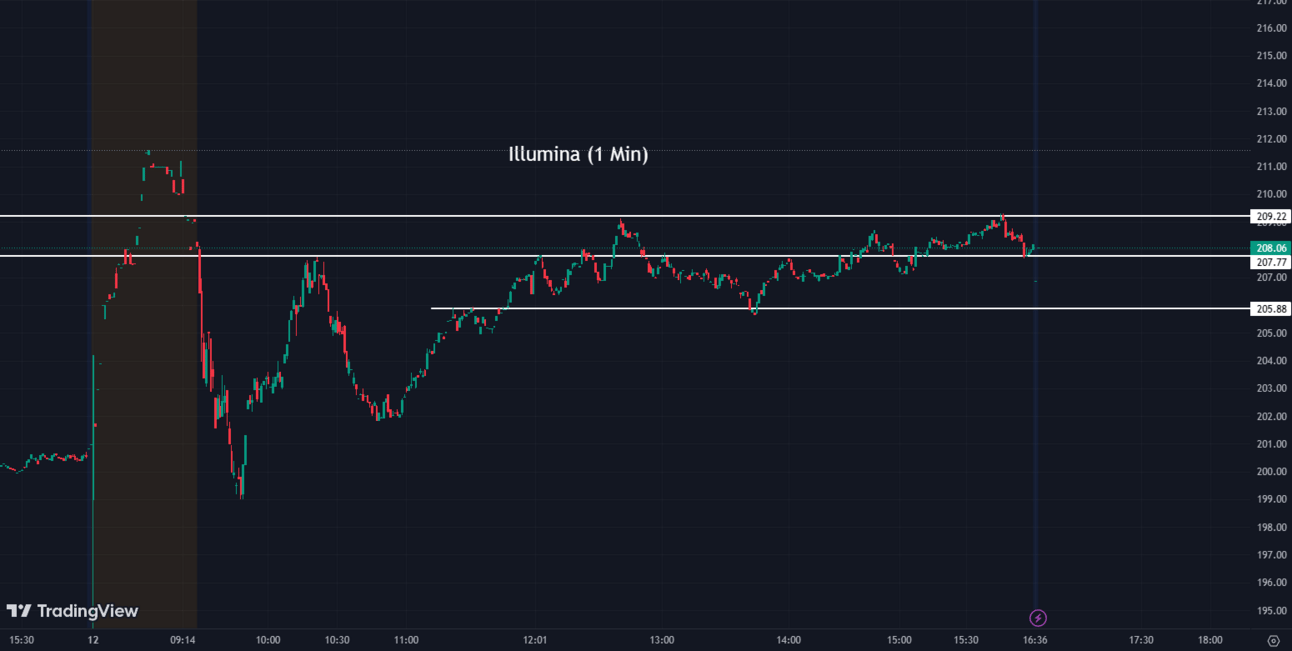Click the 198.00 price axis value
This screenshot has height=651, width=1292.
pos(1272,527)
